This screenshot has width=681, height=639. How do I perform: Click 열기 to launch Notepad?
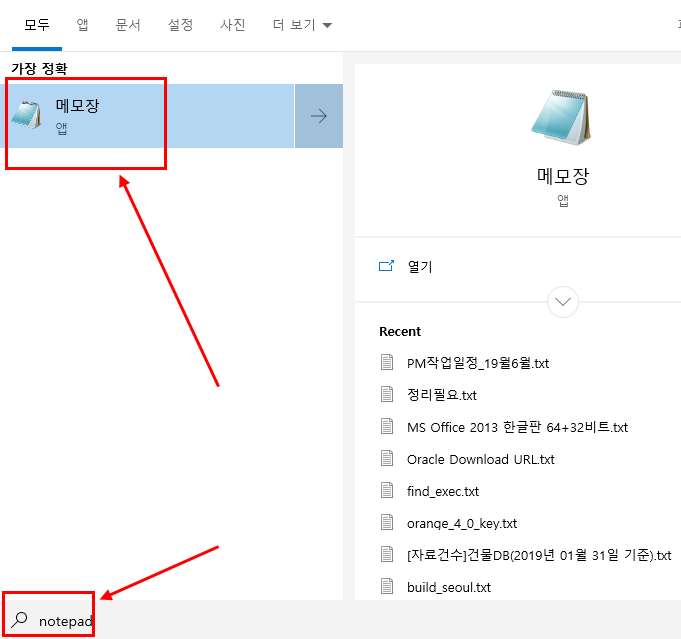click(420, 266)
